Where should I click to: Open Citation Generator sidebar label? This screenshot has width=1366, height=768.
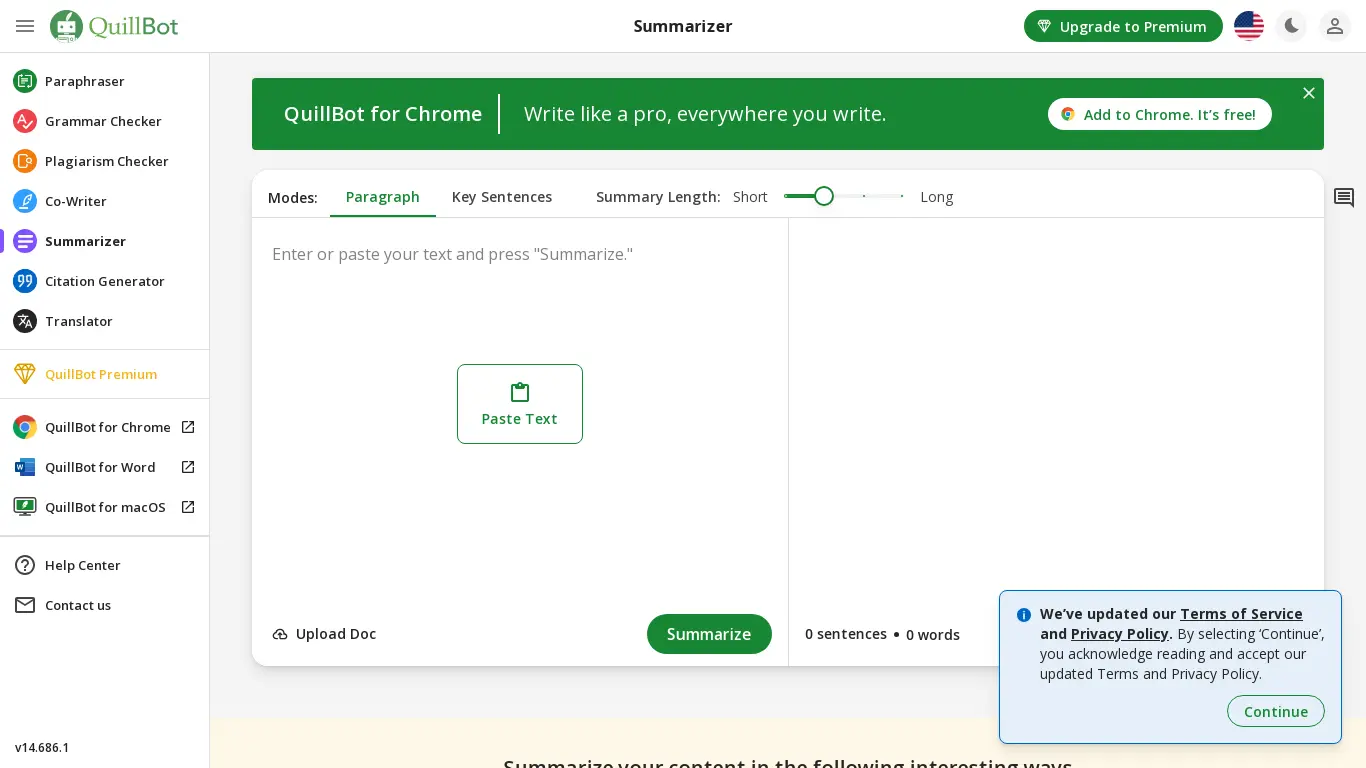[x=105, y=281]
